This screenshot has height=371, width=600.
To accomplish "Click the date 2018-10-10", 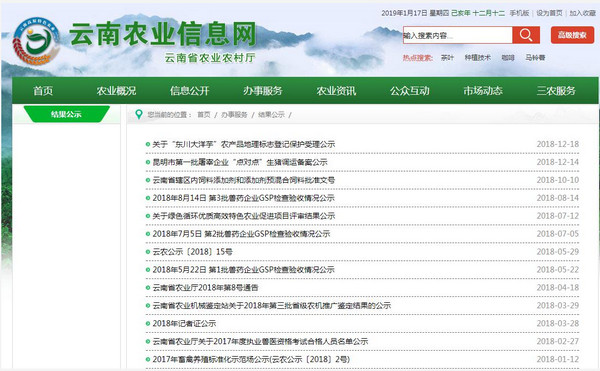I will tap(558, 180).
